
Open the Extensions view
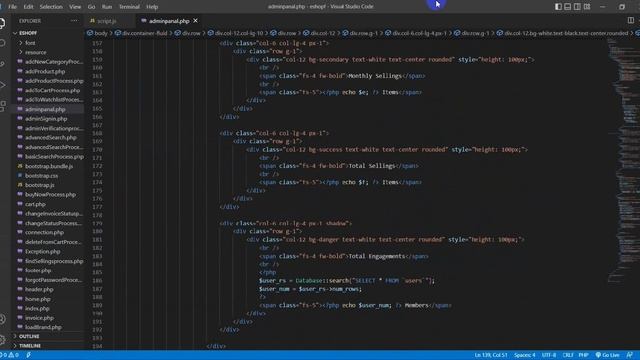coord(2,106)
